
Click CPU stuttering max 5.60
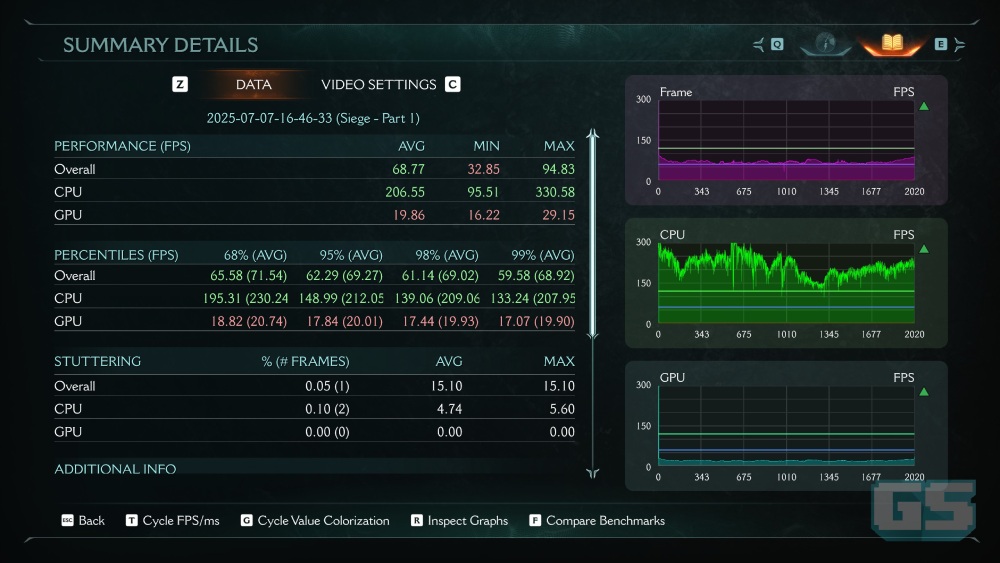point(562,409)
